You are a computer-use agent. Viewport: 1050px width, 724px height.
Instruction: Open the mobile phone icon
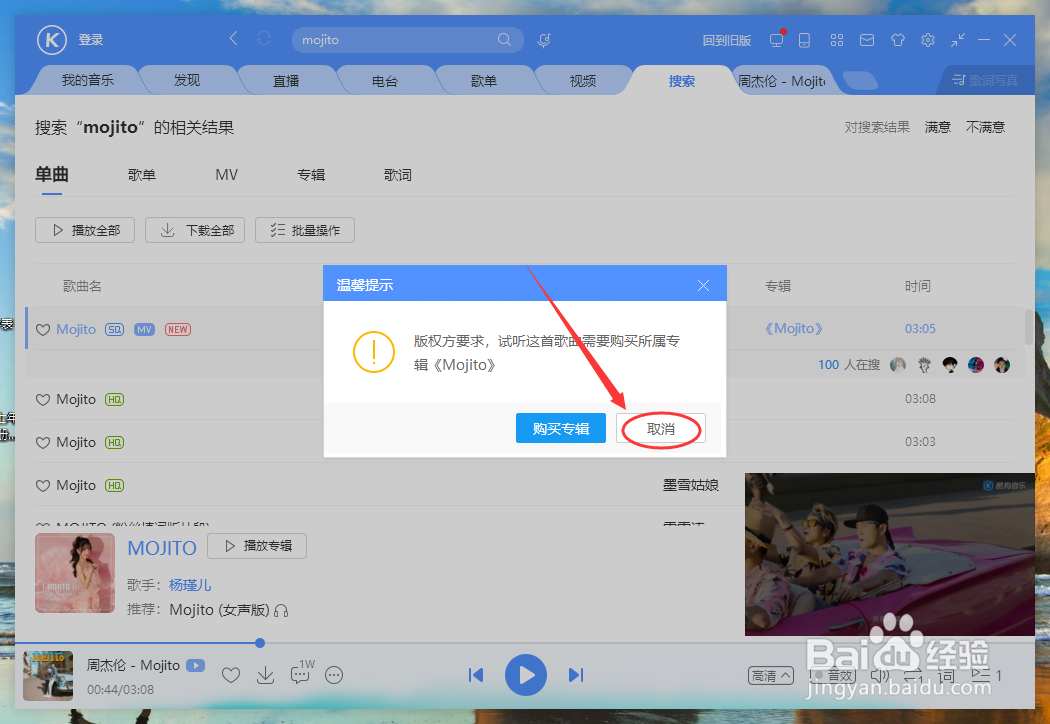pyautogui.click(x=804, y=40)
